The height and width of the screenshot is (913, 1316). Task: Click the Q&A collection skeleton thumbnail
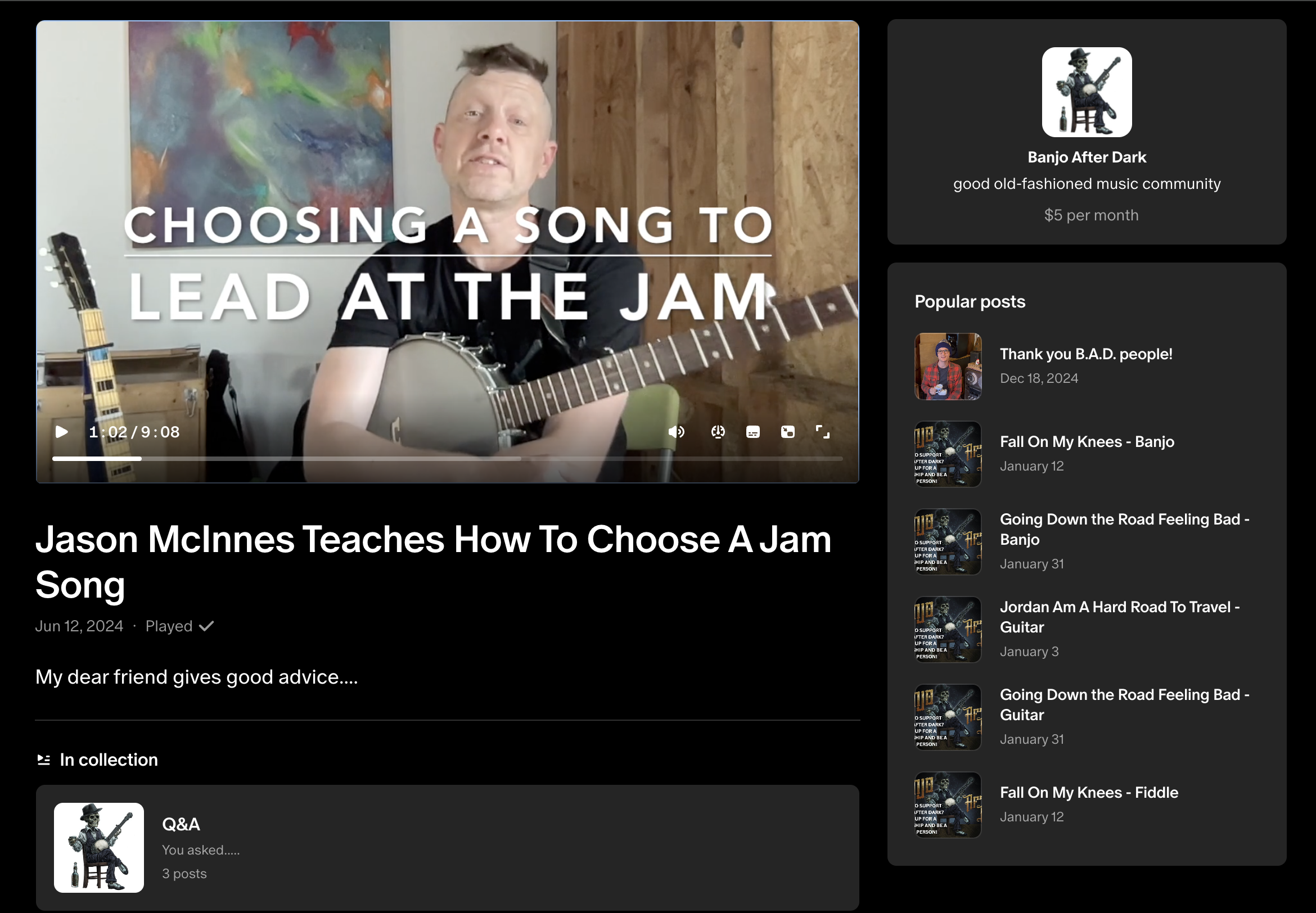point(98,847)
